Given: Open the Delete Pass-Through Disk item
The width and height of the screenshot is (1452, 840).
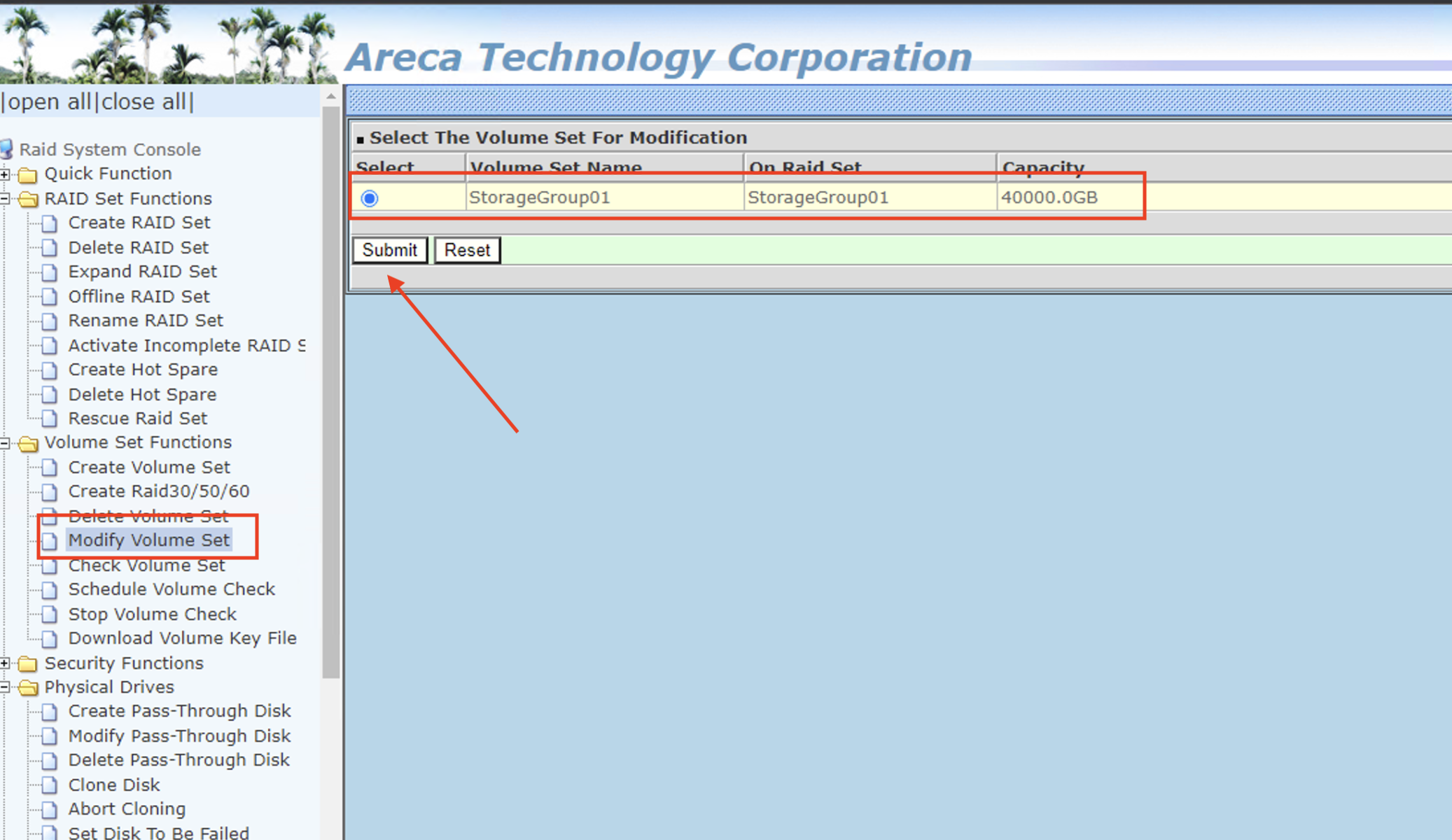Looking at the screenshot, I should click(179, 760).
